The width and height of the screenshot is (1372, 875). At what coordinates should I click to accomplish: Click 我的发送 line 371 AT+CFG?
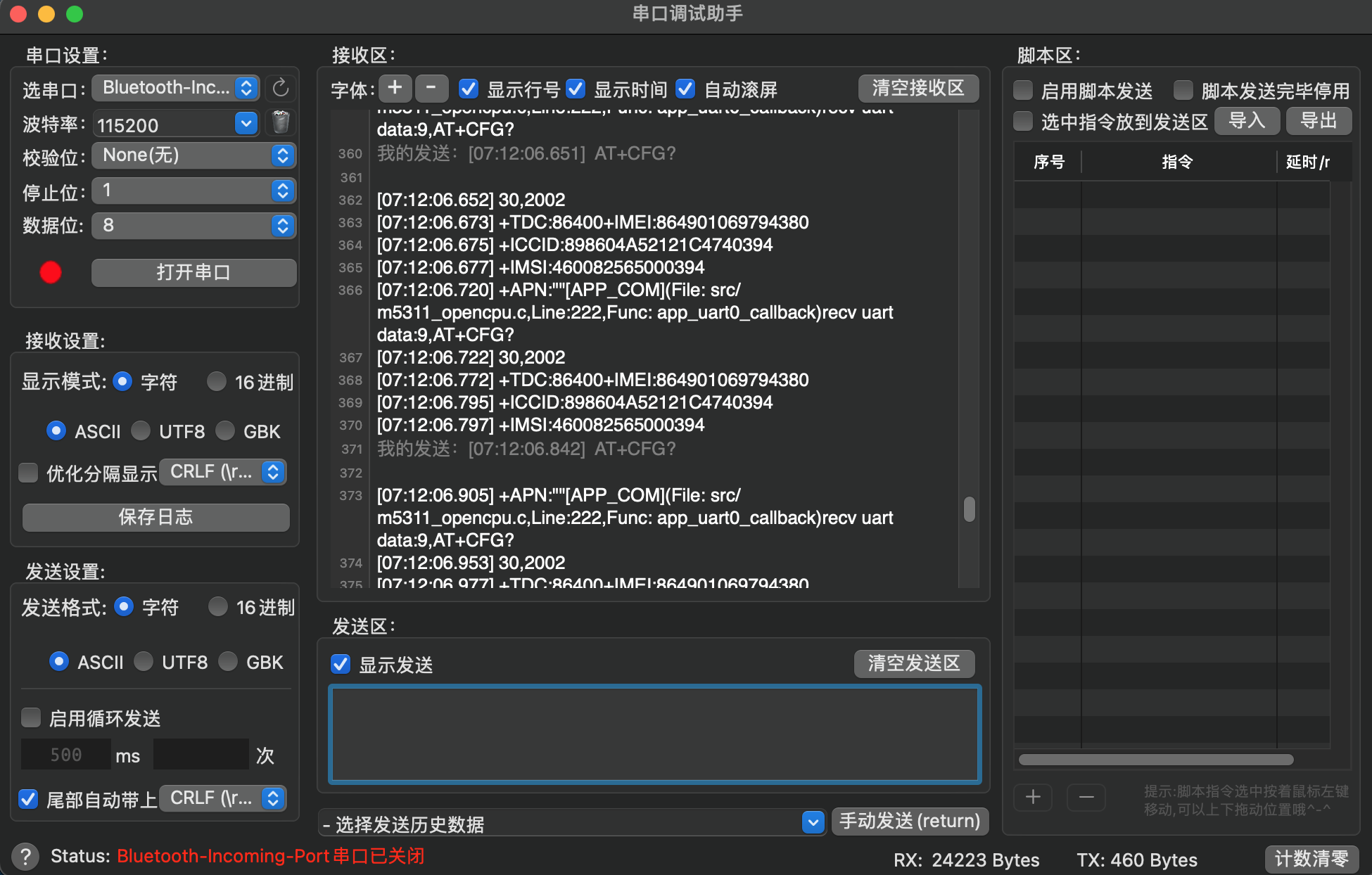[x=526, y=449]
